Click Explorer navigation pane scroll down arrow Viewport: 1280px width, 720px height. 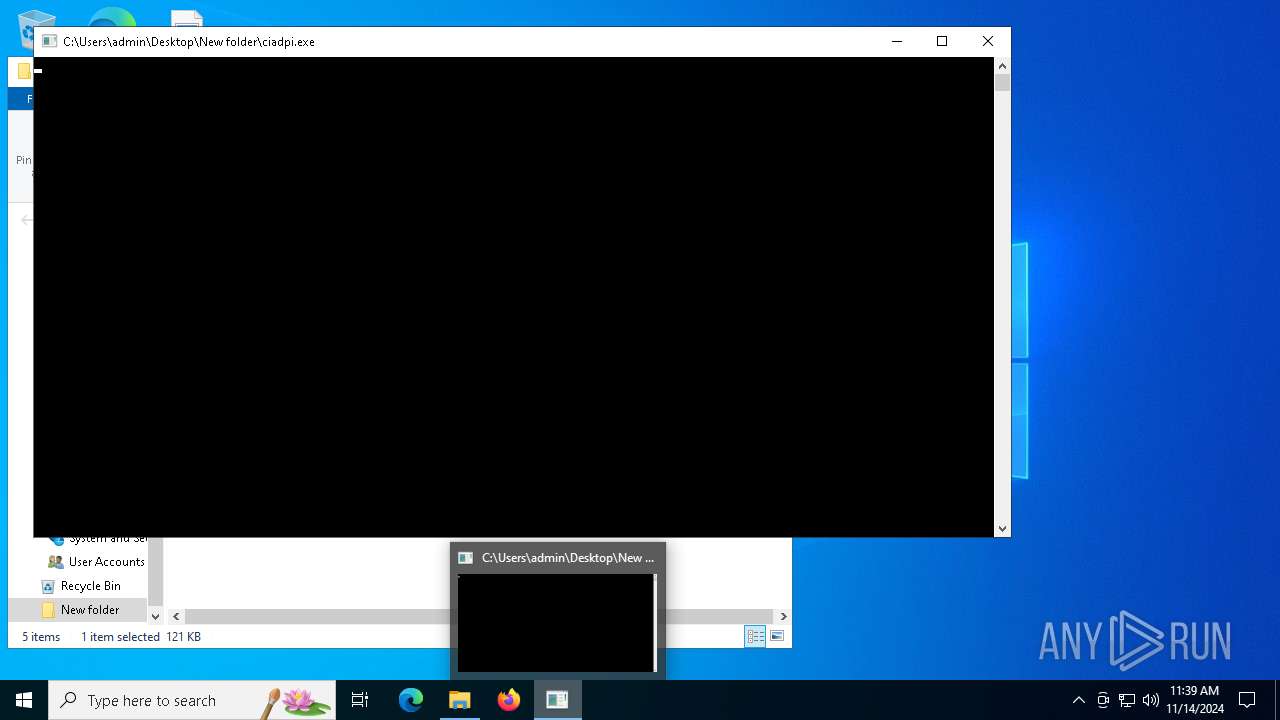pyautogui.click(x=155, y=616)
